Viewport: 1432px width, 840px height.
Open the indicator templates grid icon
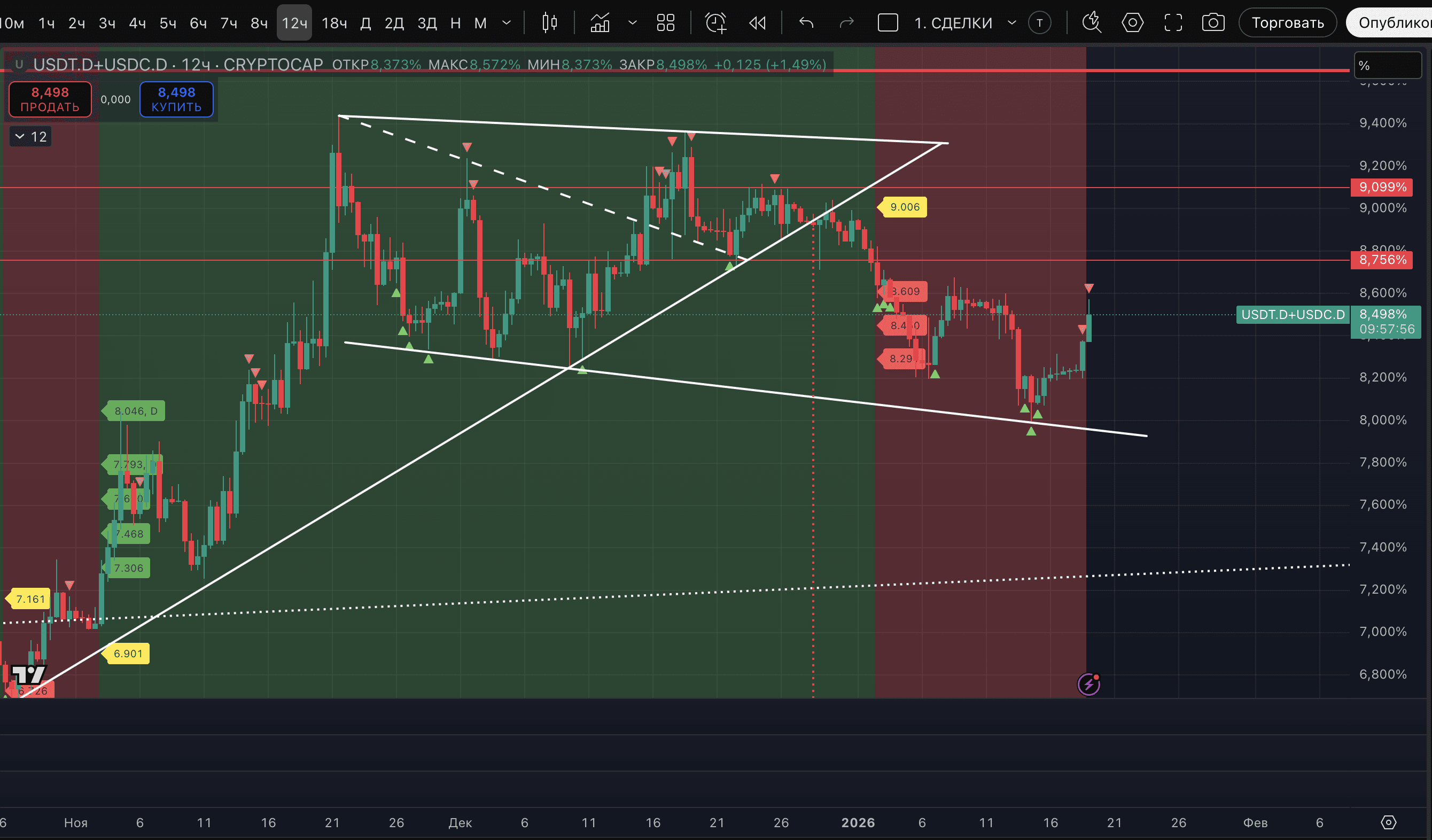coord(665,23)
